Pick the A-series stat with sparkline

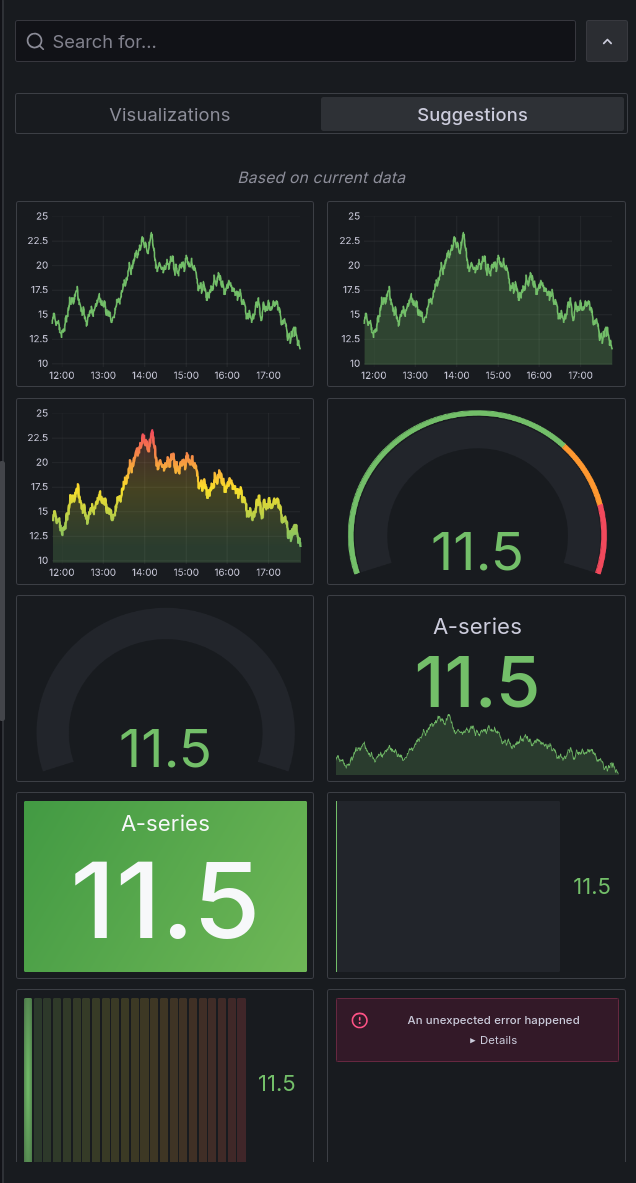click(476, 688)
